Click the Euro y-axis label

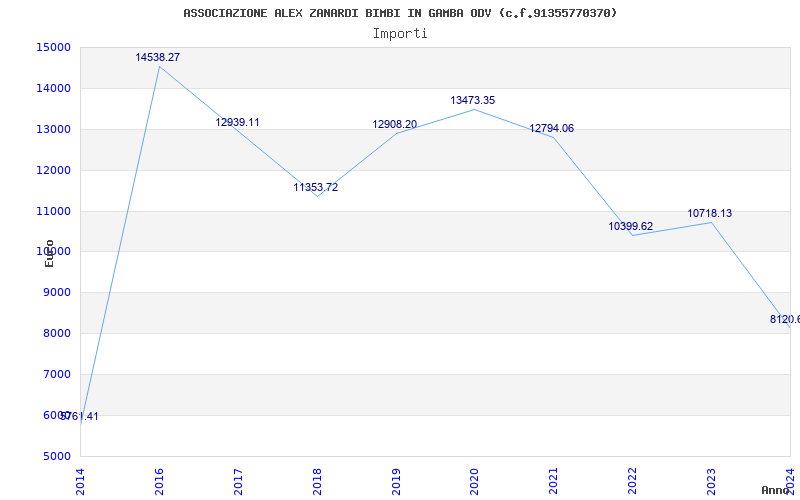tap(49, 253)
